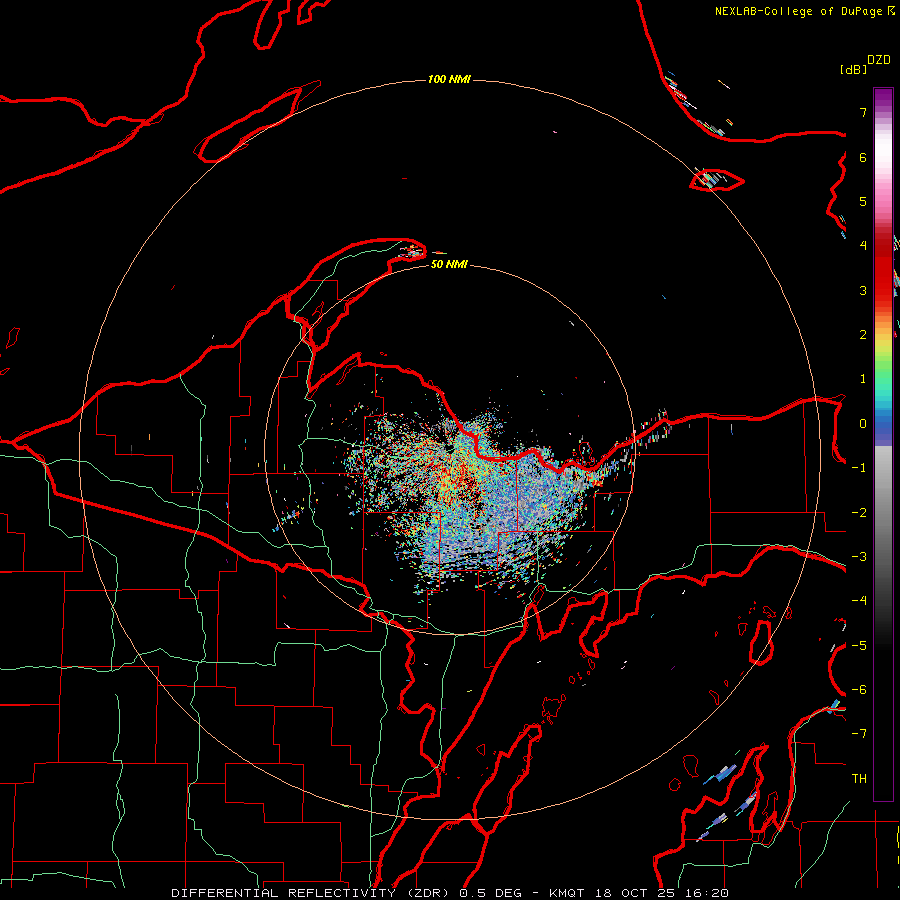Click the -5 value on the dB scale

pos(859,646)
